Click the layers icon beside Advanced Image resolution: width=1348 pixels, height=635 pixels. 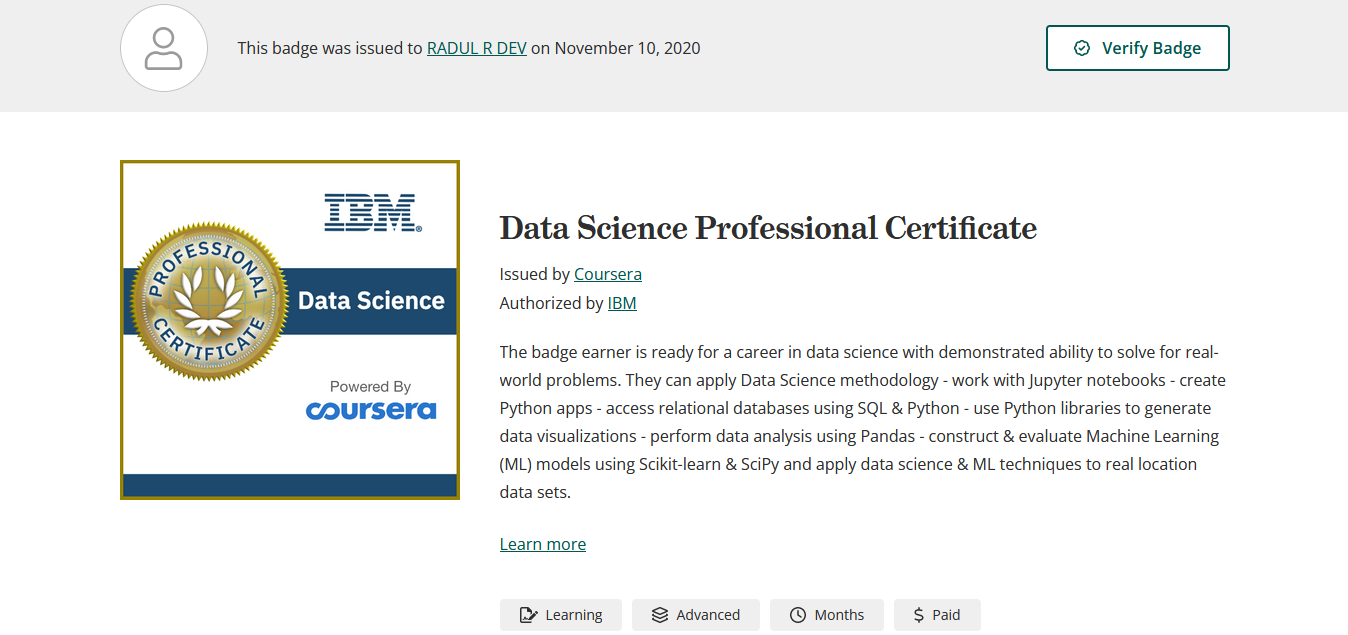[x=659, y=614]
